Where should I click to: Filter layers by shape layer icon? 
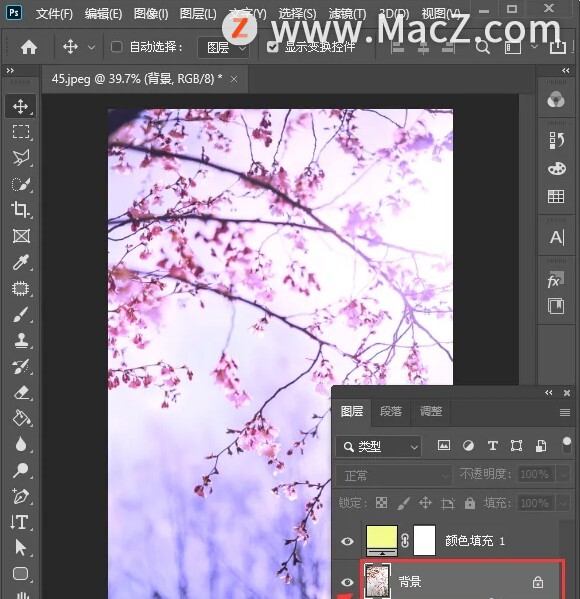(516, 445)
